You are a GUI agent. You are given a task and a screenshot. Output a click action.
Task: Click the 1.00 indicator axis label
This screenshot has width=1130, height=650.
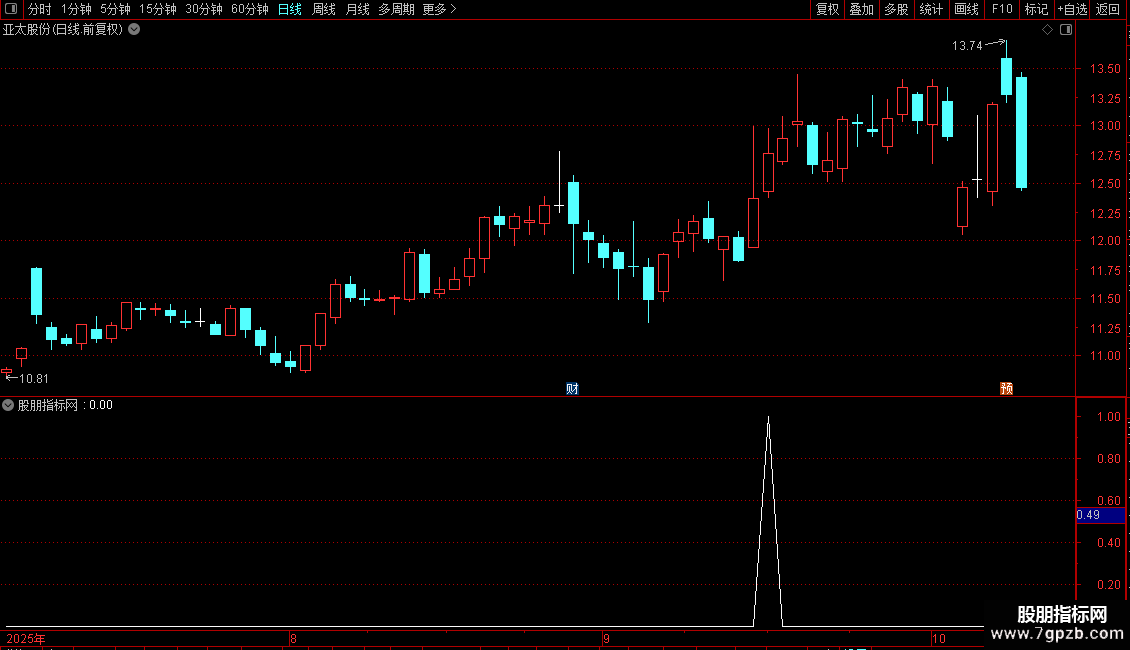[x=1108, y=417]
